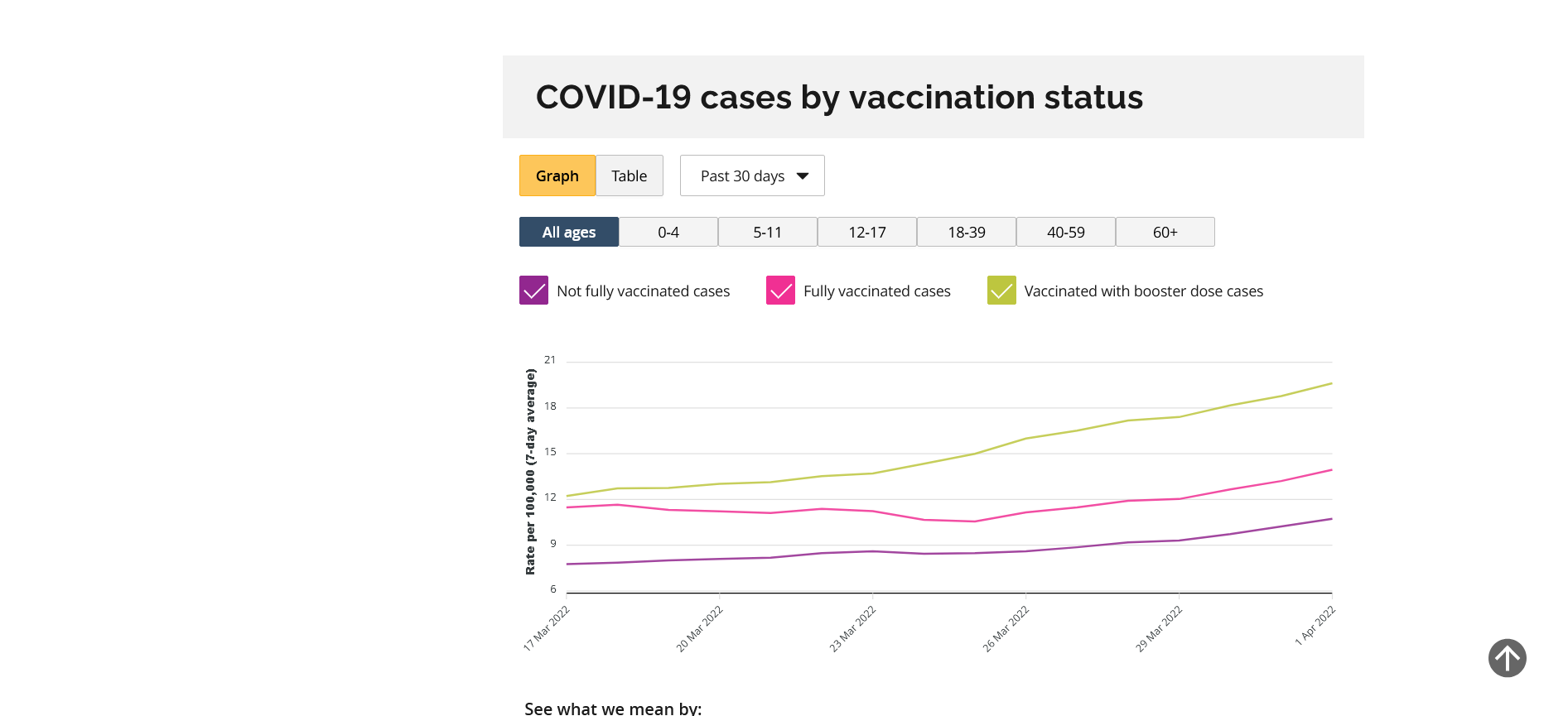Viewport: 1568px width, 716px height.
Task: Filter by 0-4 age group
Action: (668, 232)
